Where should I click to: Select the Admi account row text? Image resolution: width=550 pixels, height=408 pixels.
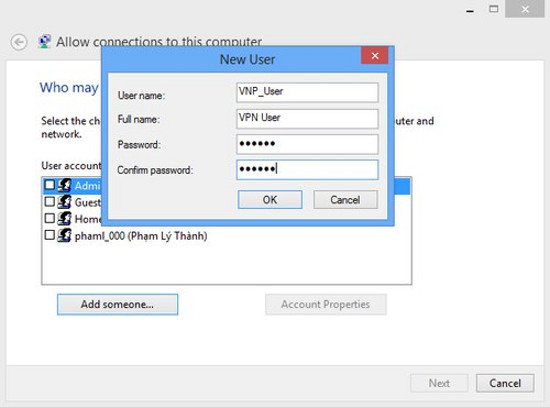pos(88,186)
